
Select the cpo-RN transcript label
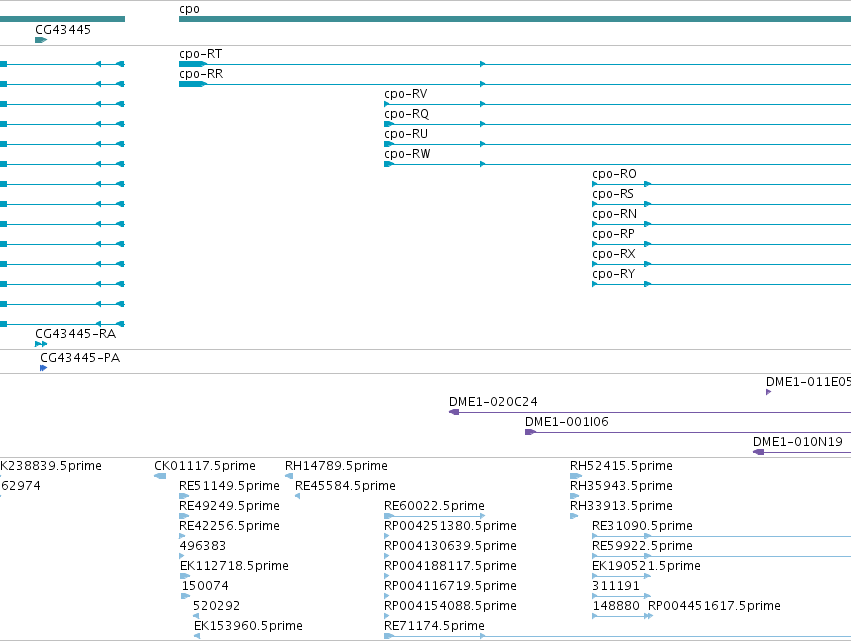pyautogui.click(x=614, y=214)
